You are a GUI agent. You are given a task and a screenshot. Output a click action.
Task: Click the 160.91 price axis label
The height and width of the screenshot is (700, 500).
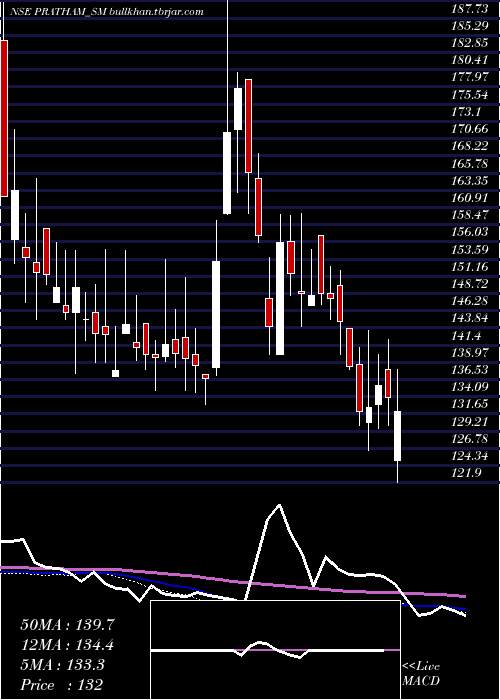coord(470,198)
